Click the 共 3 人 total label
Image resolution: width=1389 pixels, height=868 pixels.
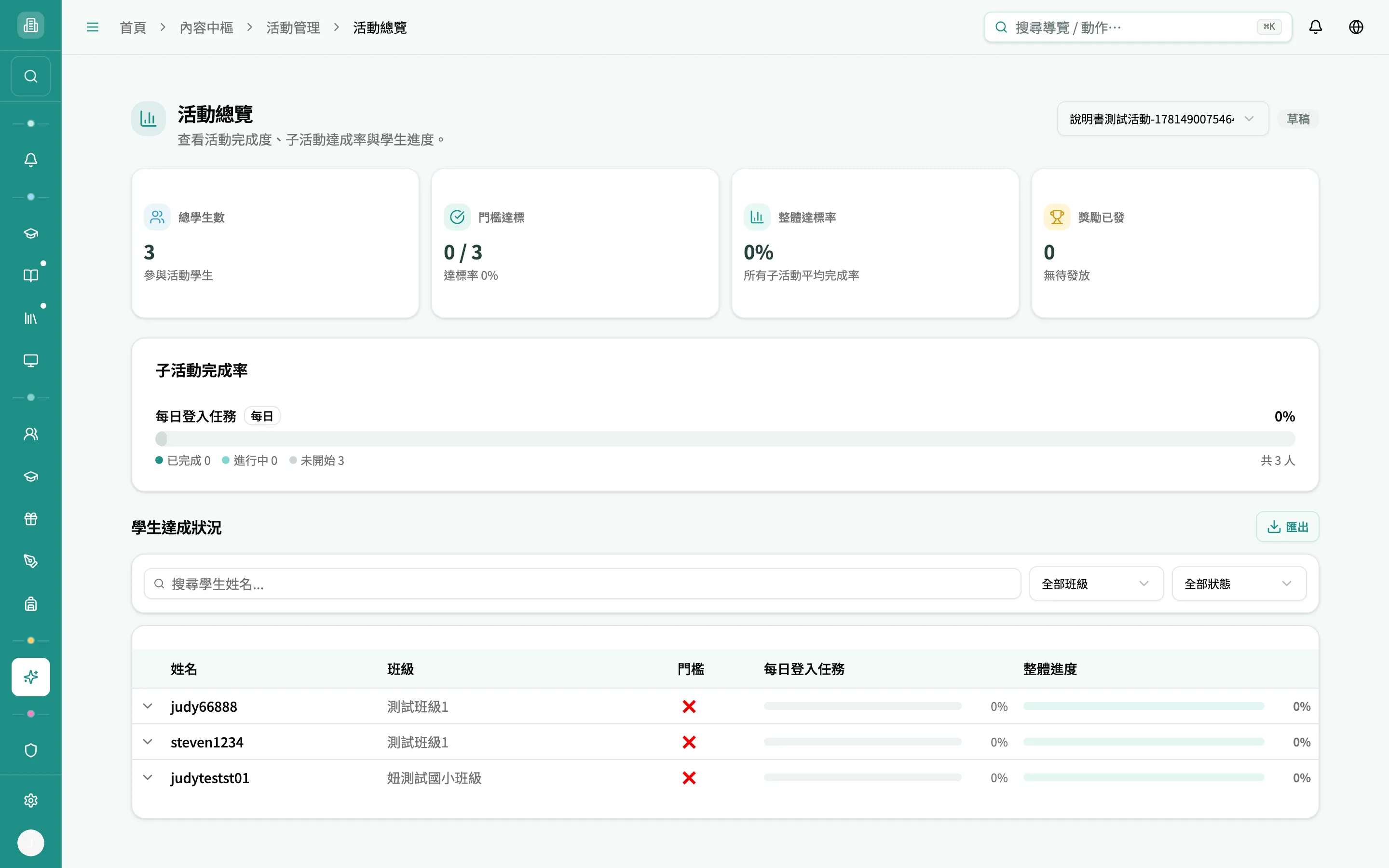pyautogui.click(x=1278, y=461)
